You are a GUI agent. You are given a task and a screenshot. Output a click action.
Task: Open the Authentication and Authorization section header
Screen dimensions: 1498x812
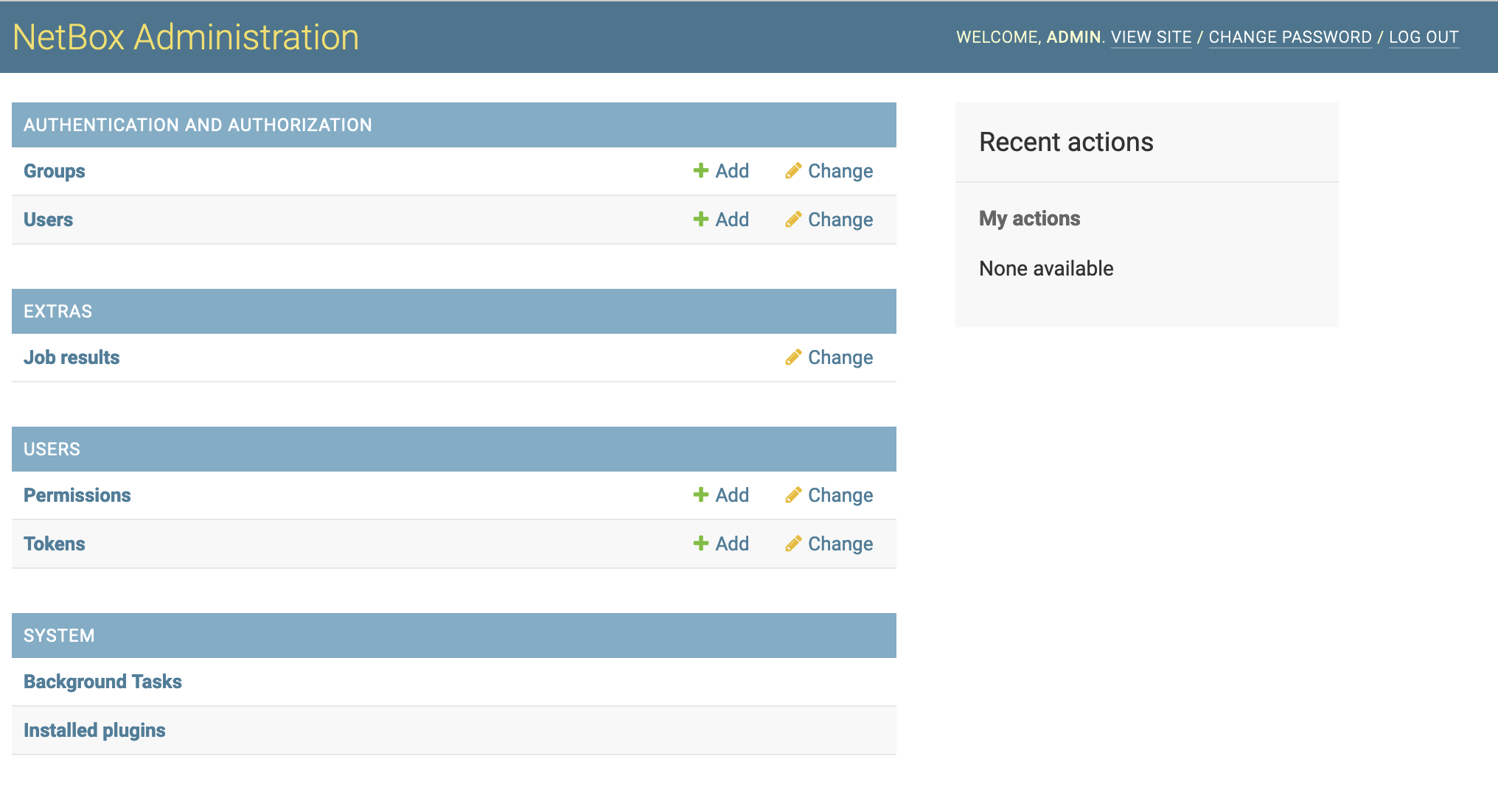[198, 125]
